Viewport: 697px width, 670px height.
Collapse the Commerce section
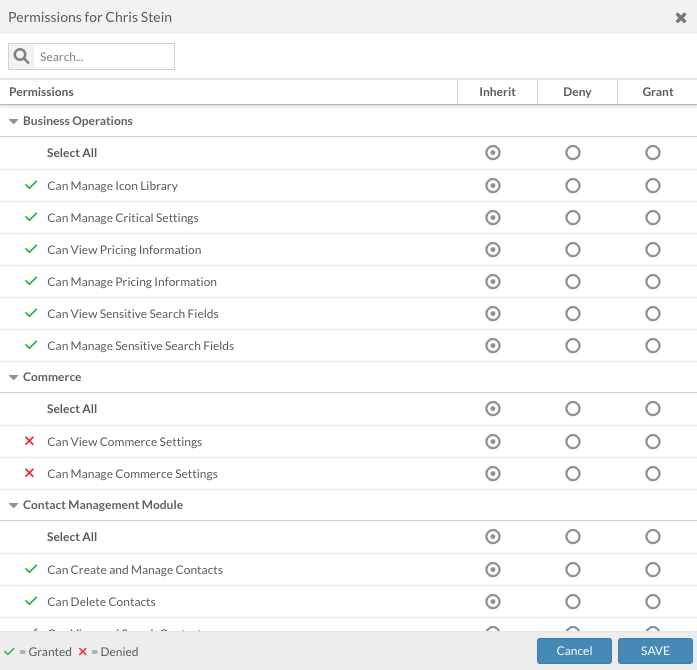point(13,377)
